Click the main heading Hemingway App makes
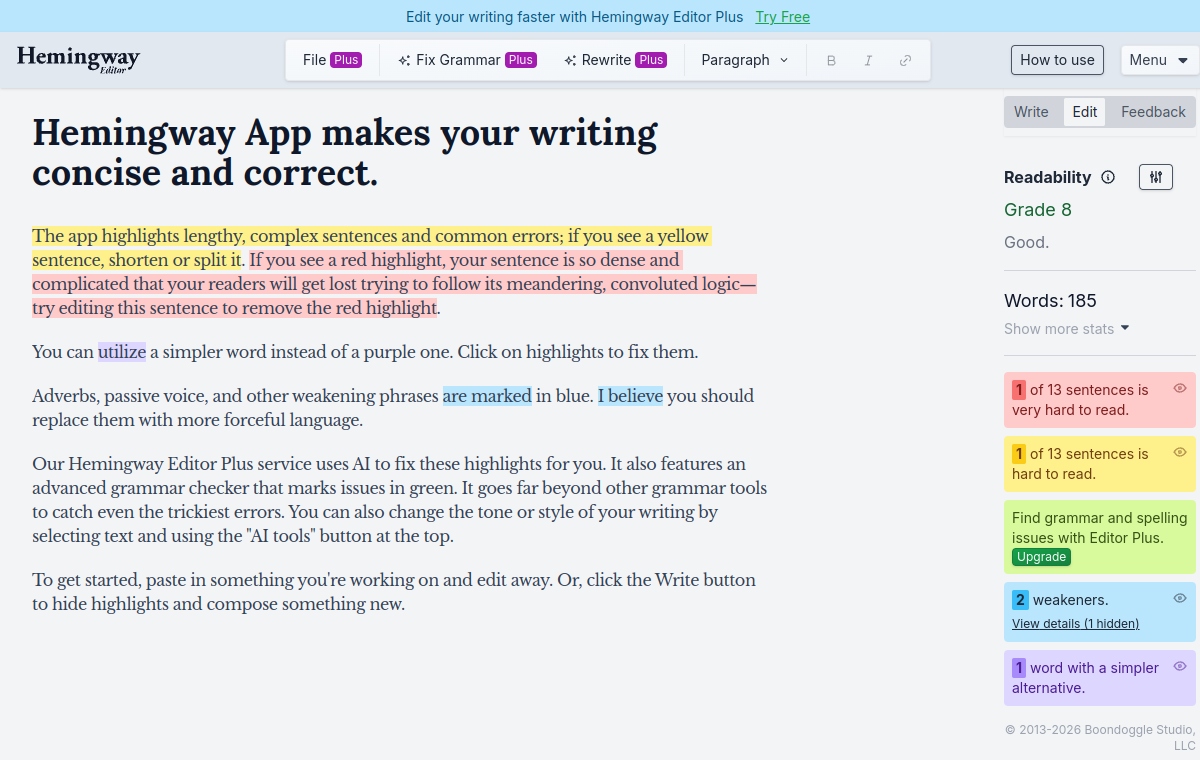 click(345, 152)
